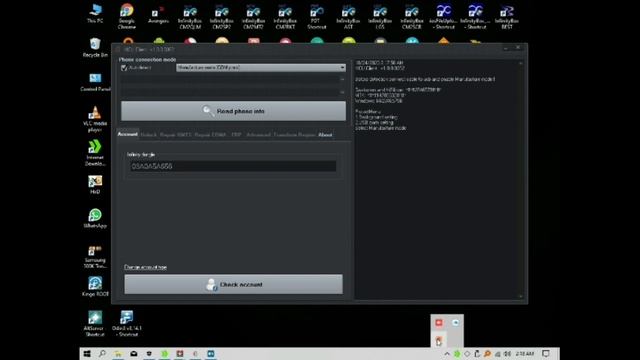Screen dimensions: 640x360
Task: Launch InfinityBox AST shortcut
Action: click(348, 17)
